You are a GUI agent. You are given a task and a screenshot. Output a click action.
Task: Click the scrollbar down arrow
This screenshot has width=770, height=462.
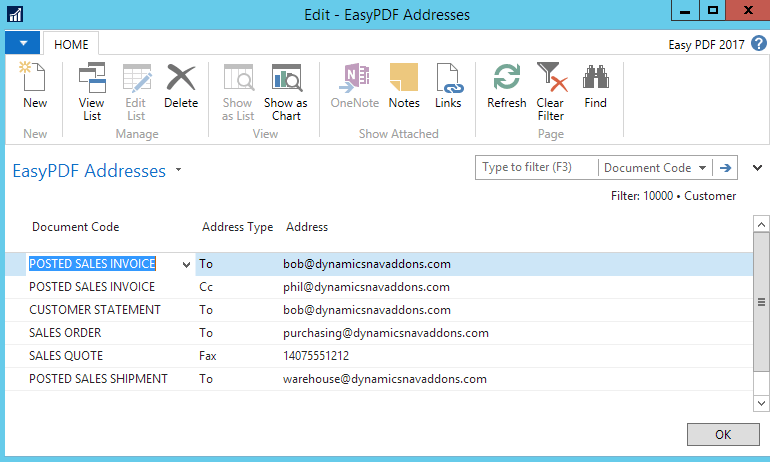[x=761, y=403]
